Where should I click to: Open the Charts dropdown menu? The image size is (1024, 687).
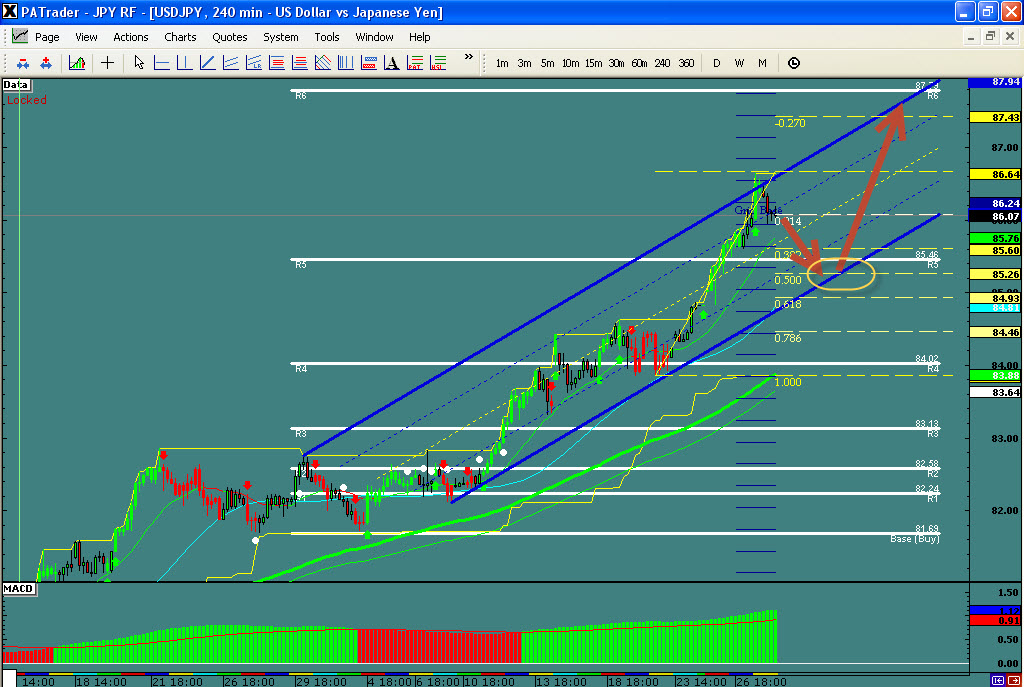coord(180,37)
